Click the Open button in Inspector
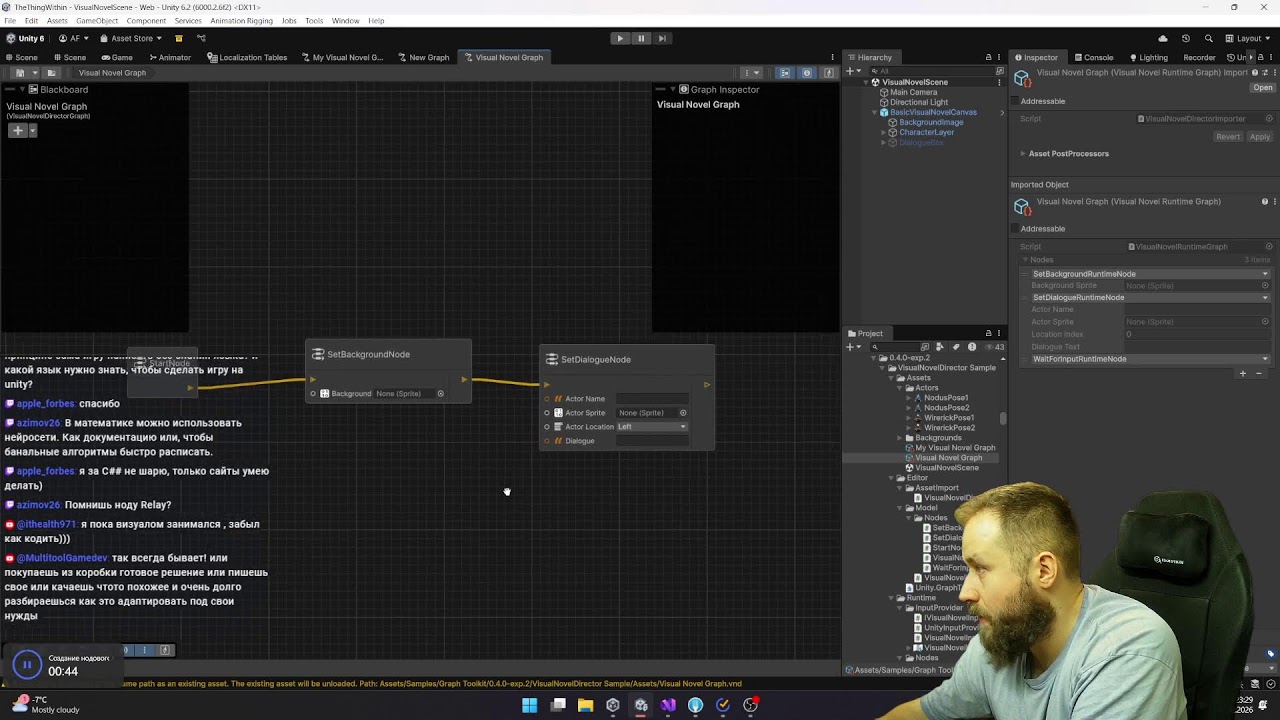Viewport: 1280px width, 720px height. (x=1263, y=87)
